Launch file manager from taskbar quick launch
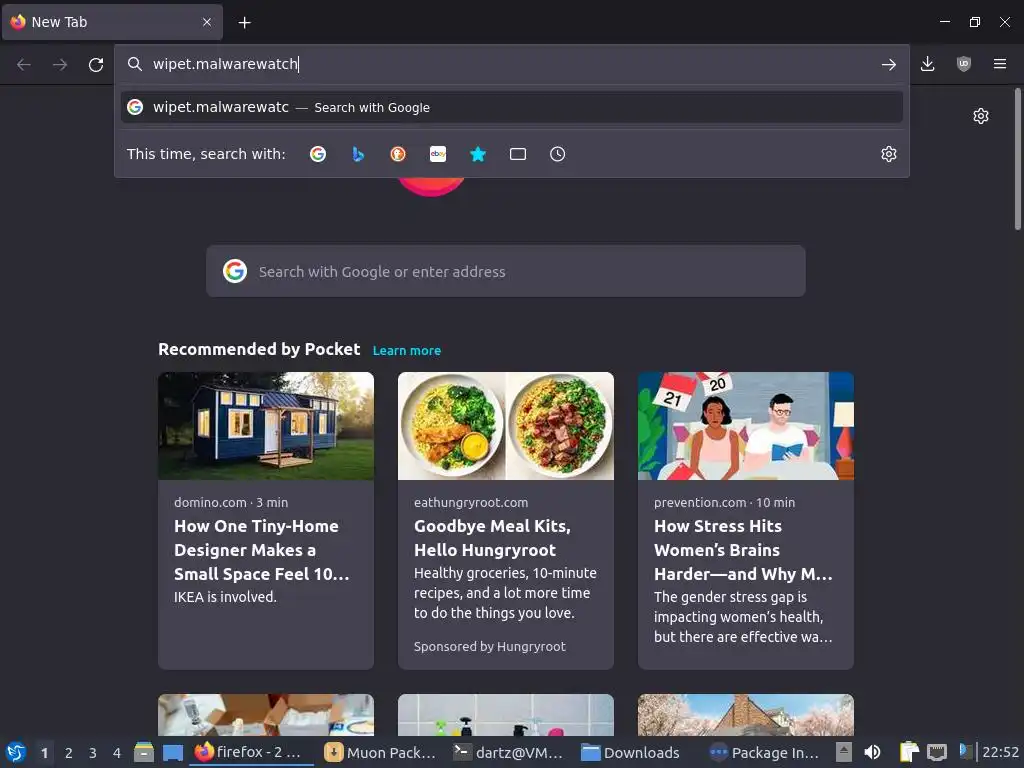 pyautogui.click(x=144, y=752)
